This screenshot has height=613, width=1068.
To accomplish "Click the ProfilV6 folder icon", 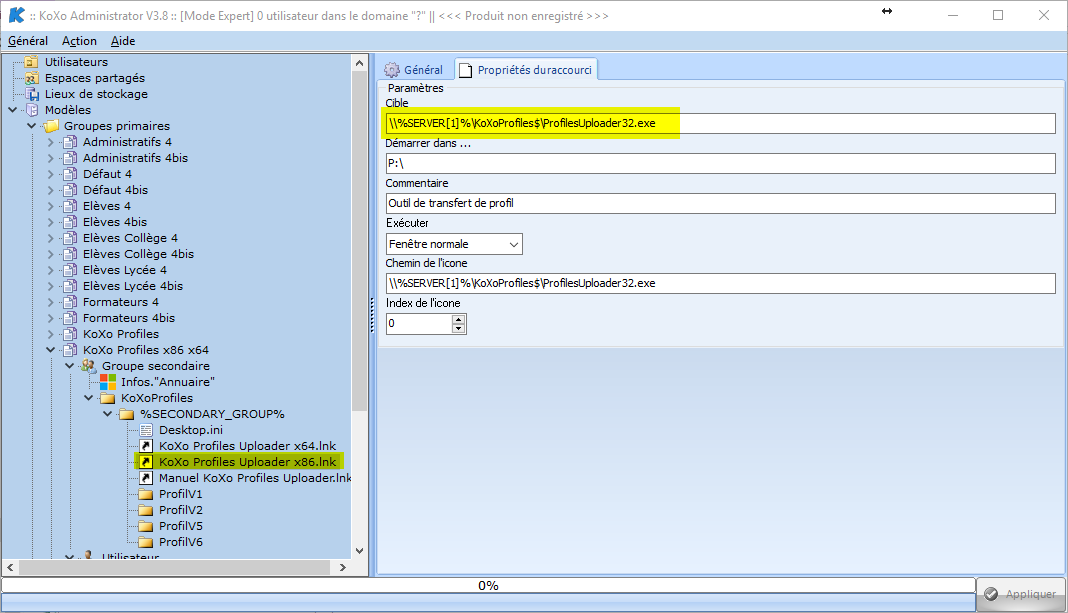I will point(146,542).
